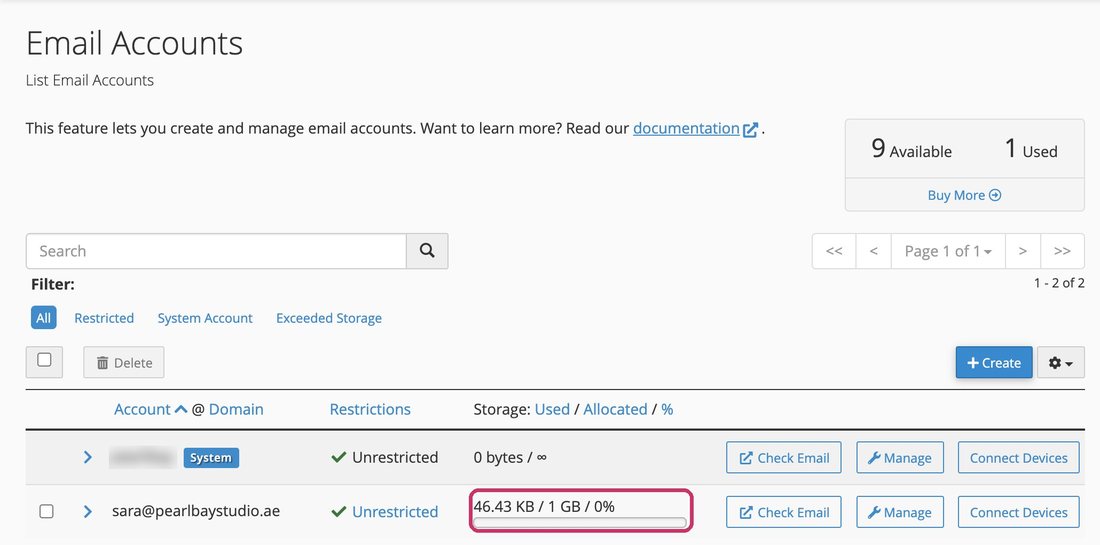Click the Unrestricted link for sara@pearlbaystudio.ae

pyautogui.click(x=395, y=512)
